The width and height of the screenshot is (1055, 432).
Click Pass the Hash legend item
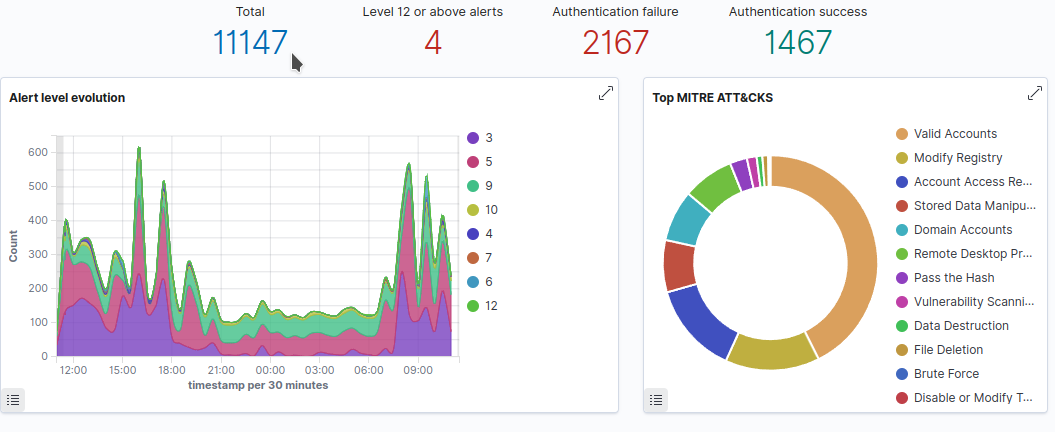pos(953,278)
